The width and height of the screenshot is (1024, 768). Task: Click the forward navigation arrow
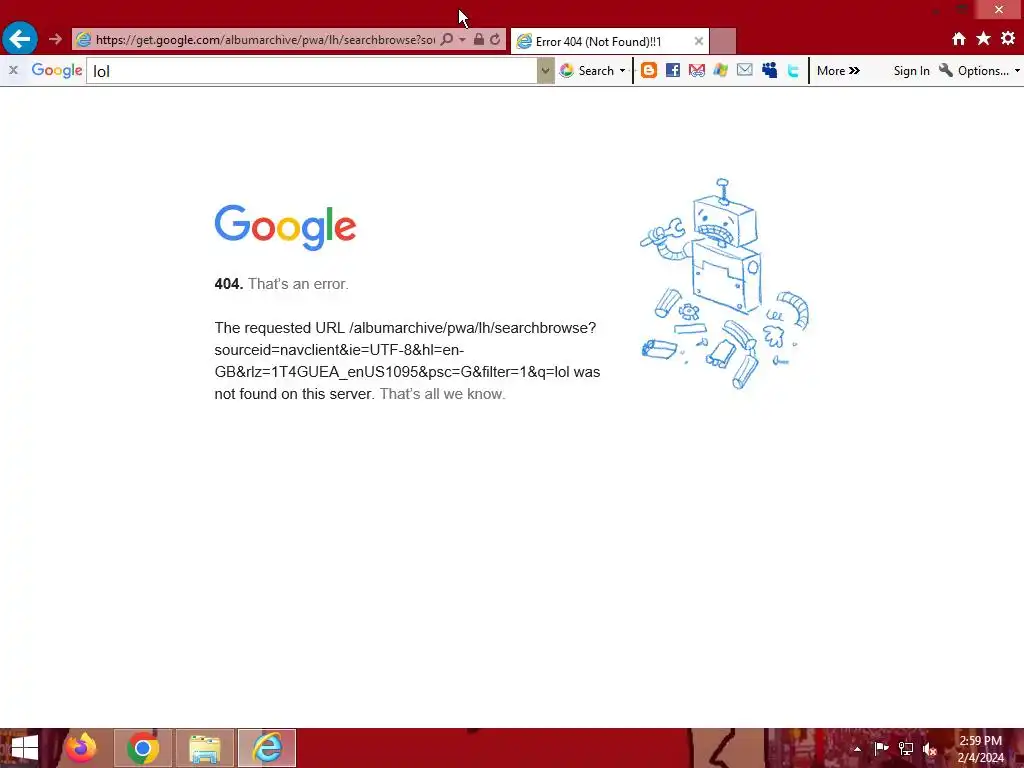click(55, 39)
